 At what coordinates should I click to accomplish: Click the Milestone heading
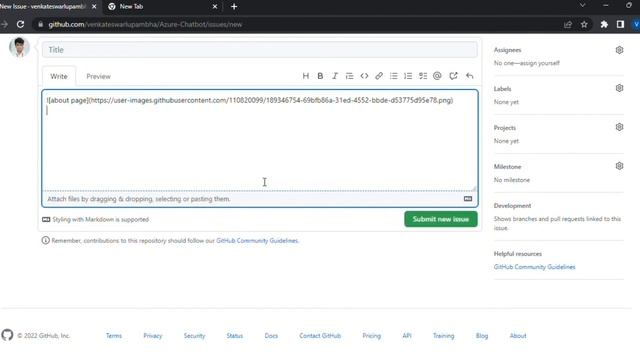(507, 167)
